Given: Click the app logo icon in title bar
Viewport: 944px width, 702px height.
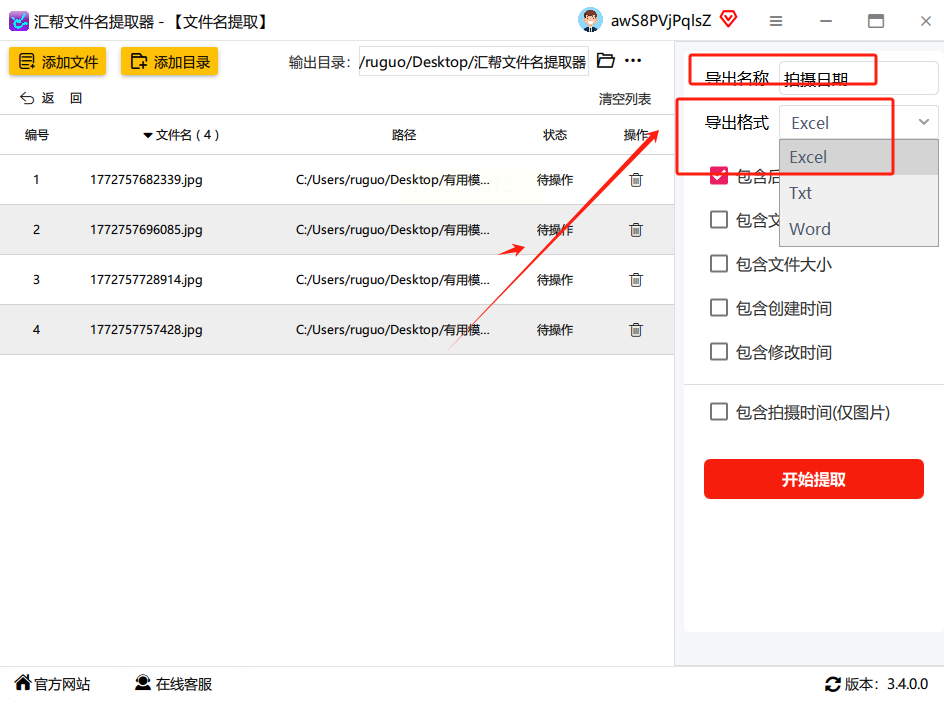Looking at the screenshot, I should pos(19,21).
